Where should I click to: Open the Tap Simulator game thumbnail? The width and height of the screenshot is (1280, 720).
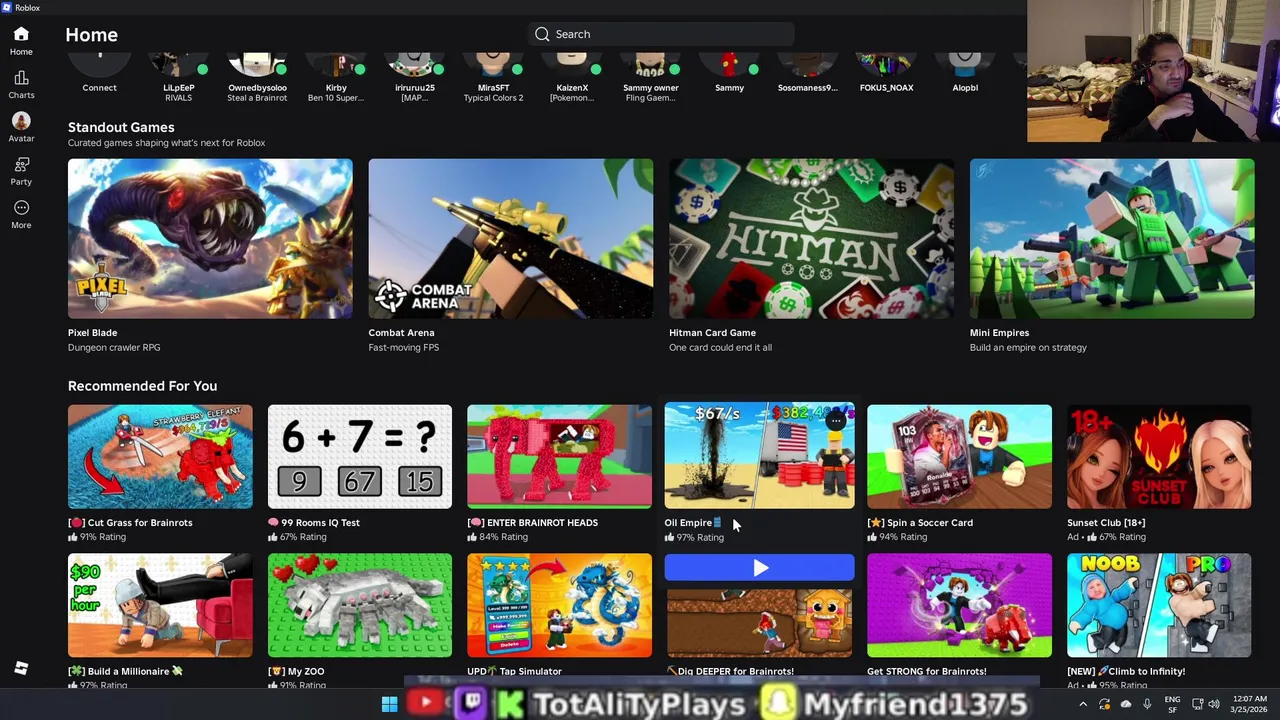click(559, 606)
